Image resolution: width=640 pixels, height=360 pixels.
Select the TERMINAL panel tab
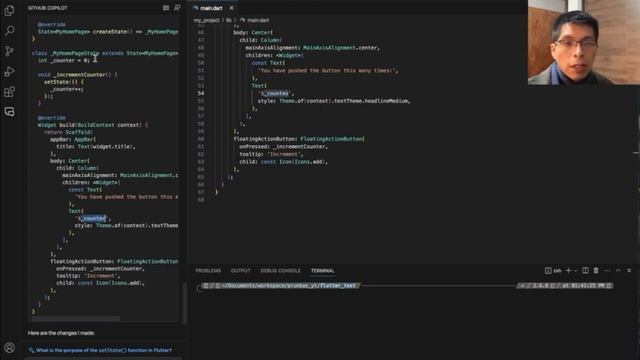322,271
